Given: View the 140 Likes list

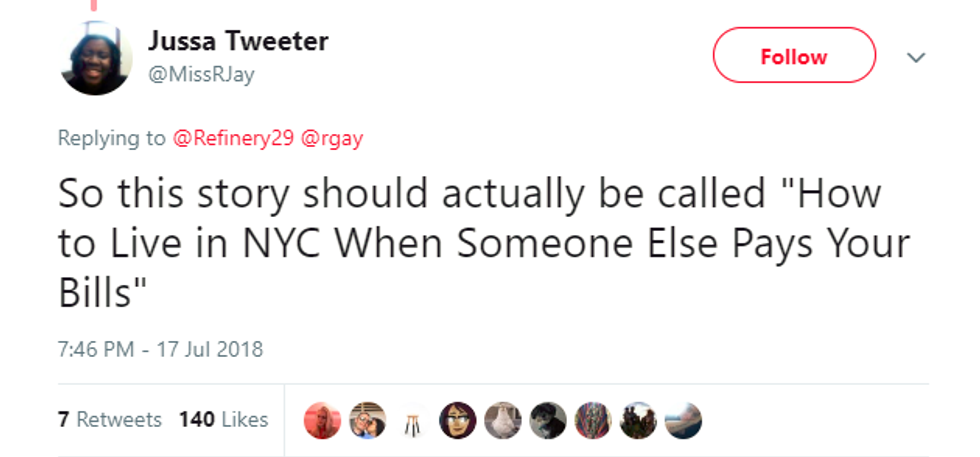Looking at the screenshot, I should tap(223, 420).
